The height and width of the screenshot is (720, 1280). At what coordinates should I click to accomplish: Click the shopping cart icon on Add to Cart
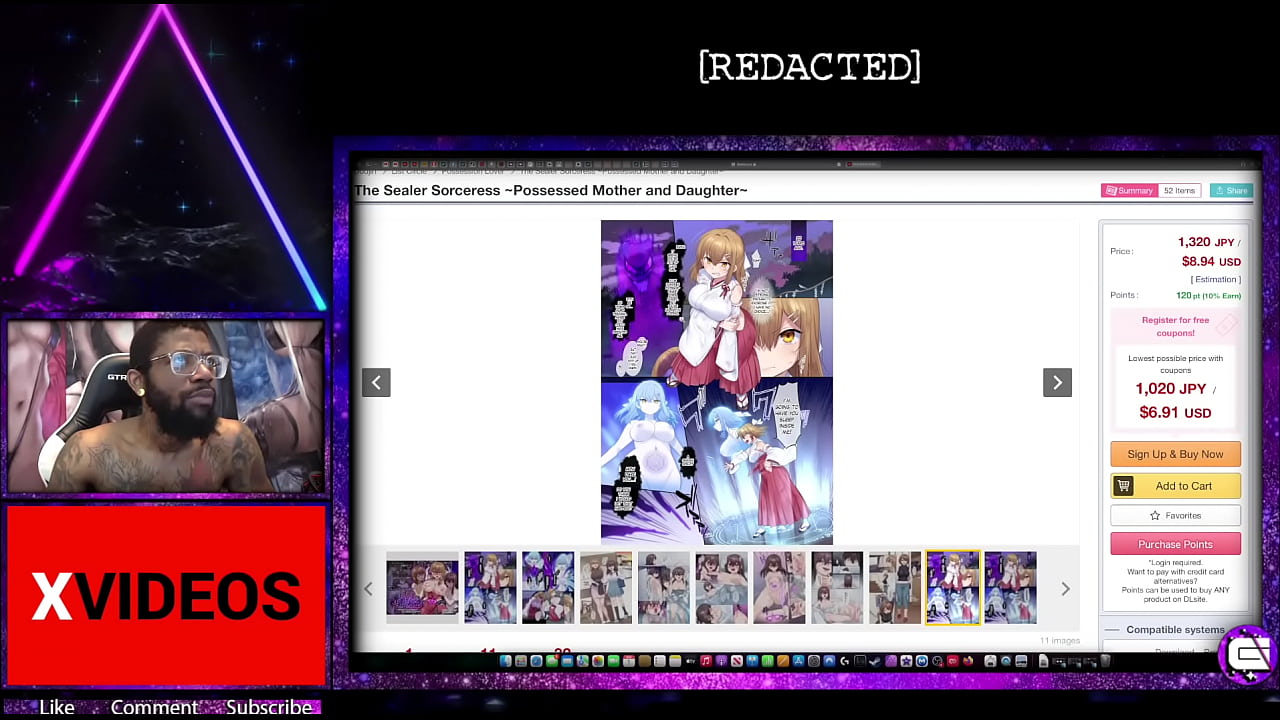[x=1124, y=486]
